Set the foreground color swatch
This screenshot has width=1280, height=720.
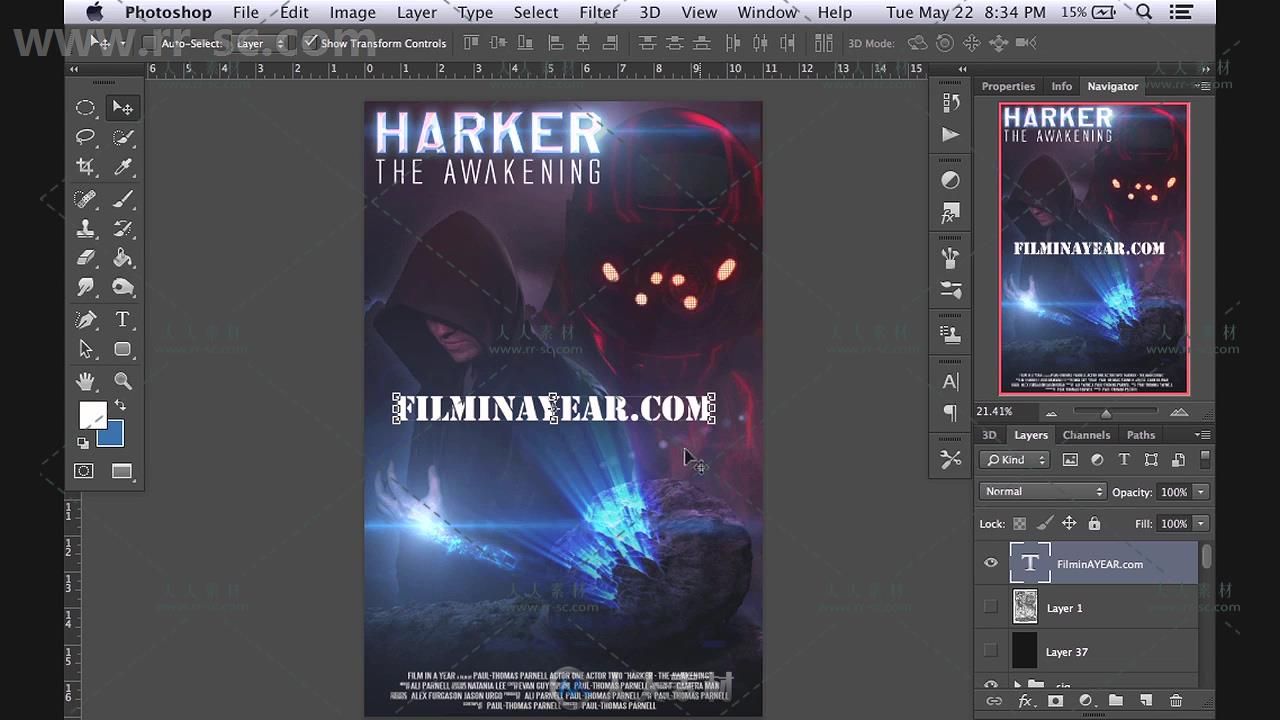point(92,415)
